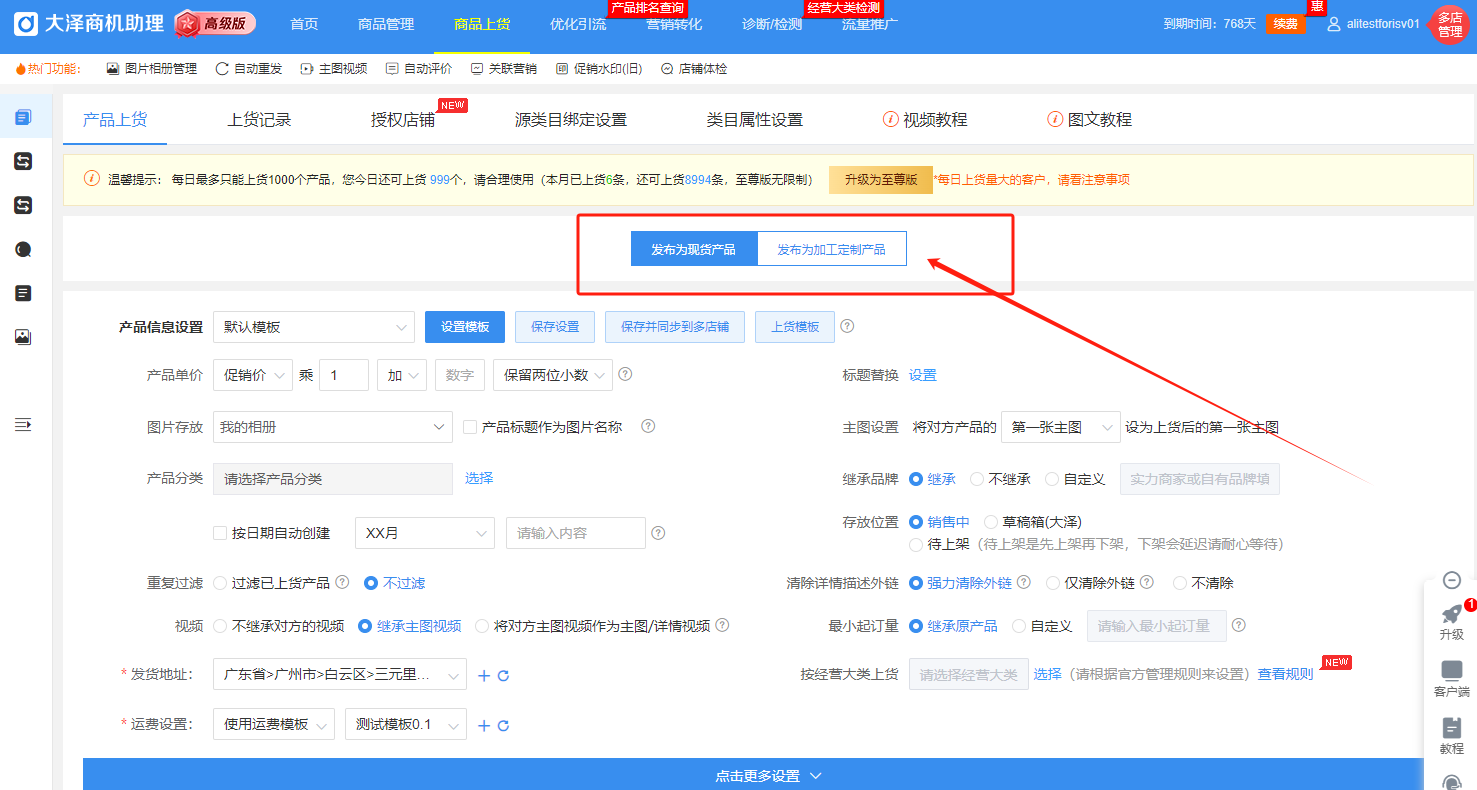The height and width of the screenshot is (790, 1477).
Task: Click the sidebar image gallery icon
Action: [x=23, y=337]
